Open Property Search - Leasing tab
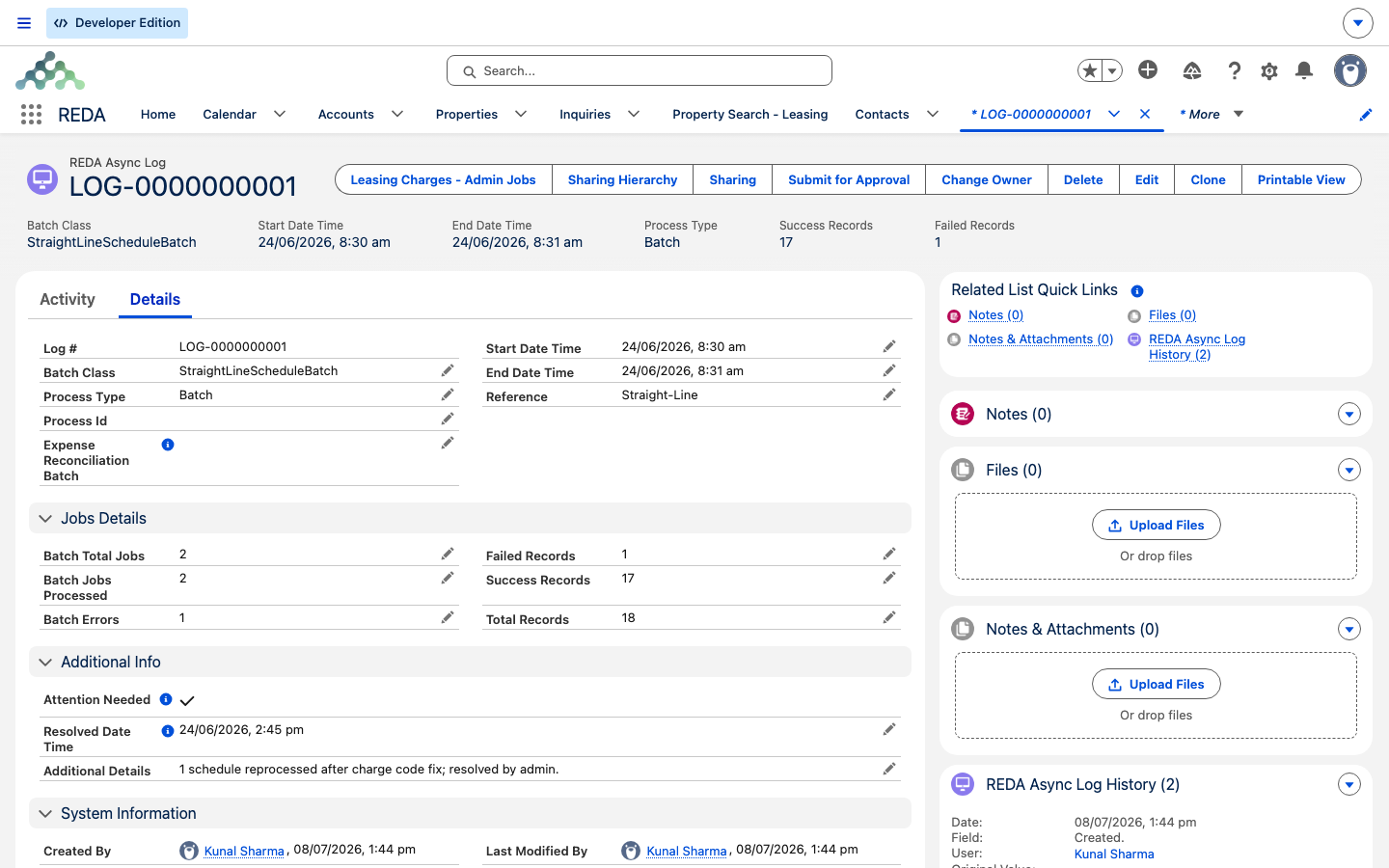Viewport: 1389px width, 868px height. click(x=750, y=114)
